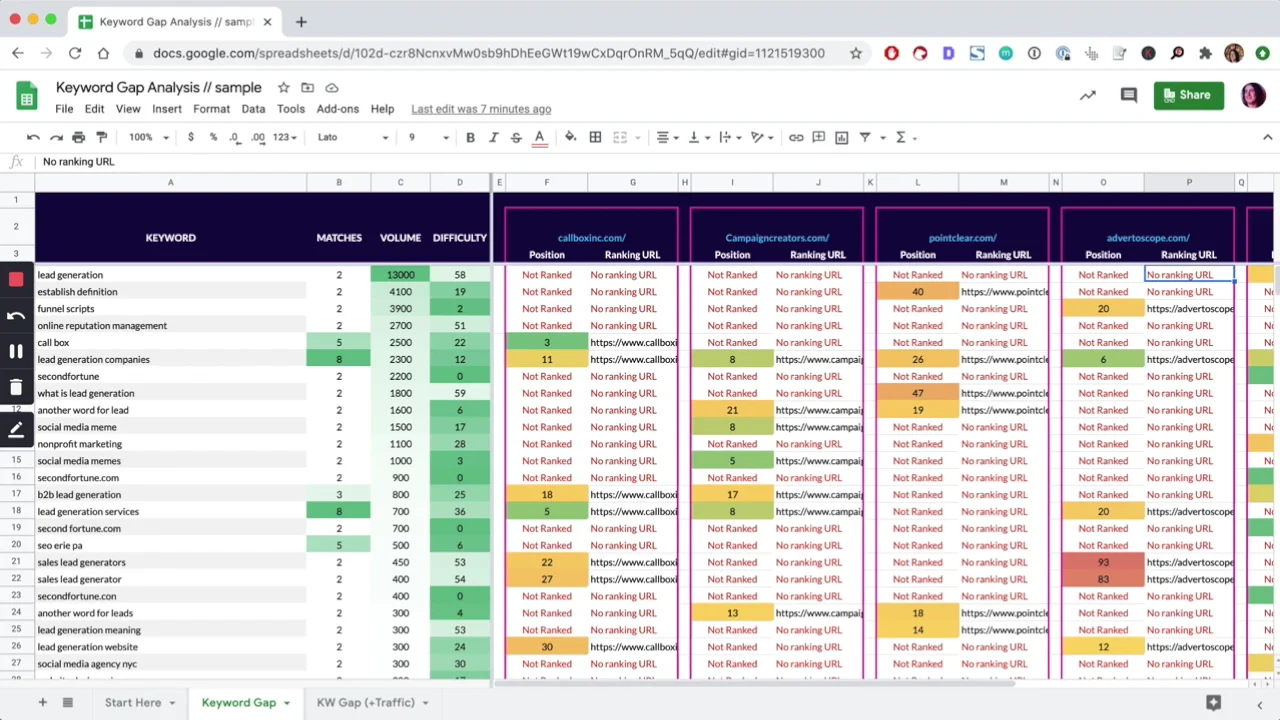Click the Chrome extensions puzzle icon
This screenshot has height=720, width=1280.
click(1205, 53)
